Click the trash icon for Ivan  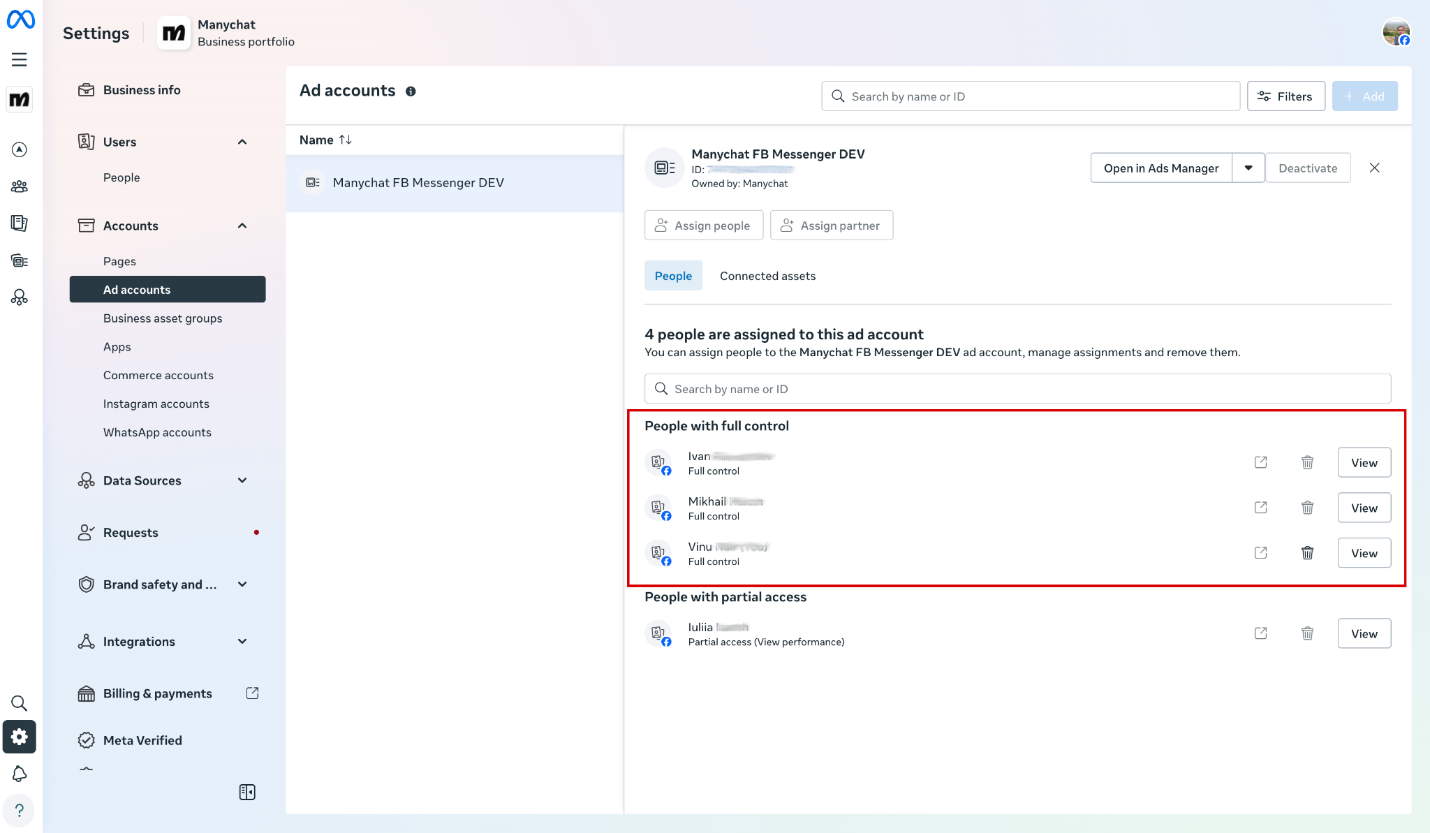click(1307, 463)
